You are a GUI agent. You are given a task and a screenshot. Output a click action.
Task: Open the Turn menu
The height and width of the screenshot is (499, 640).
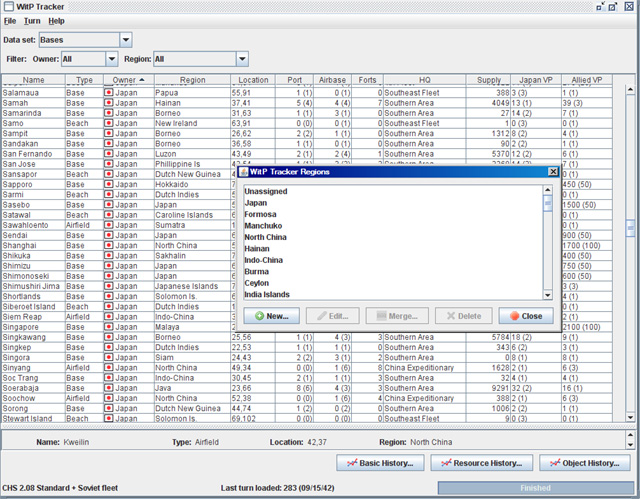32,21
